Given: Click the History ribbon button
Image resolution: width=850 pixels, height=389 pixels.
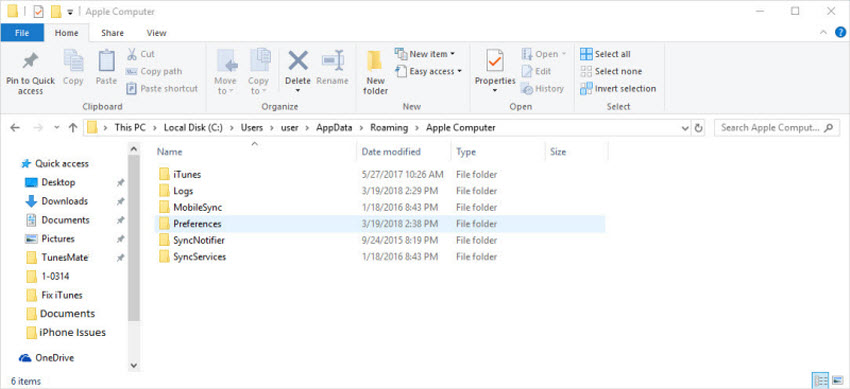Looking at the screenshot, I should (542, 88).
